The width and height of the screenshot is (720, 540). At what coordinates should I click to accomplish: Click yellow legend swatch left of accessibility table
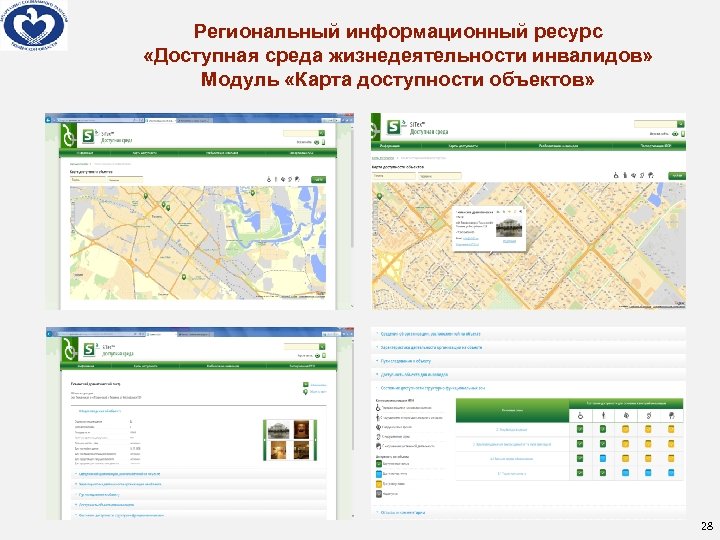(x=378, y=484)
